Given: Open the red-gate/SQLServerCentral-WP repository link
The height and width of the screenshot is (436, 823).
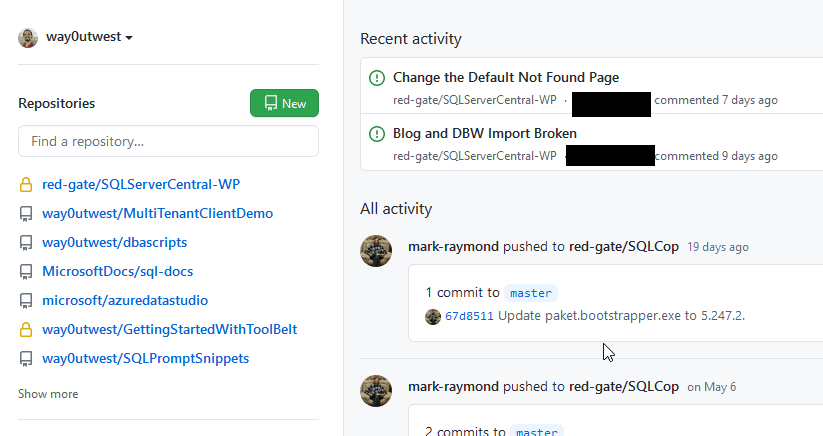Looking at the screenshot, I should coord(141,185).
